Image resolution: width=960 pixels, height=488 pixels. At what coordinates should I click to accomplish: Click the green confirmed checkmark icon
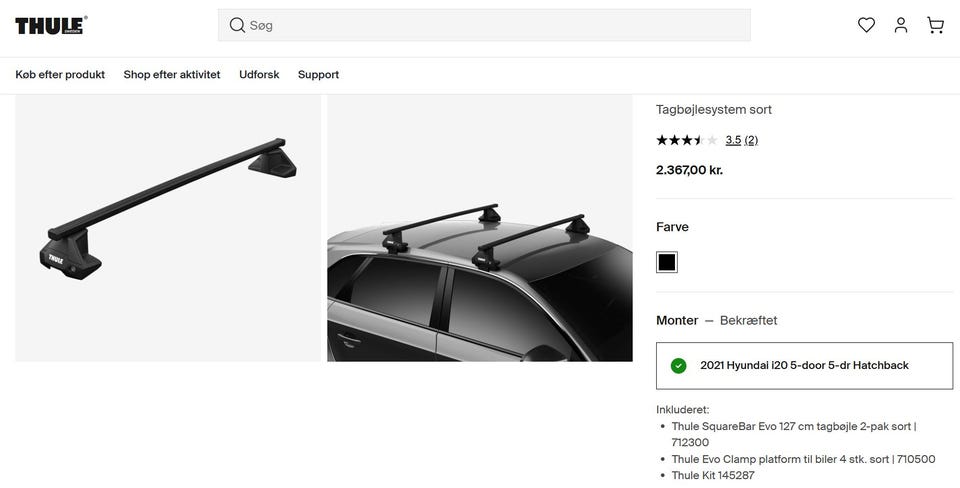679,366
